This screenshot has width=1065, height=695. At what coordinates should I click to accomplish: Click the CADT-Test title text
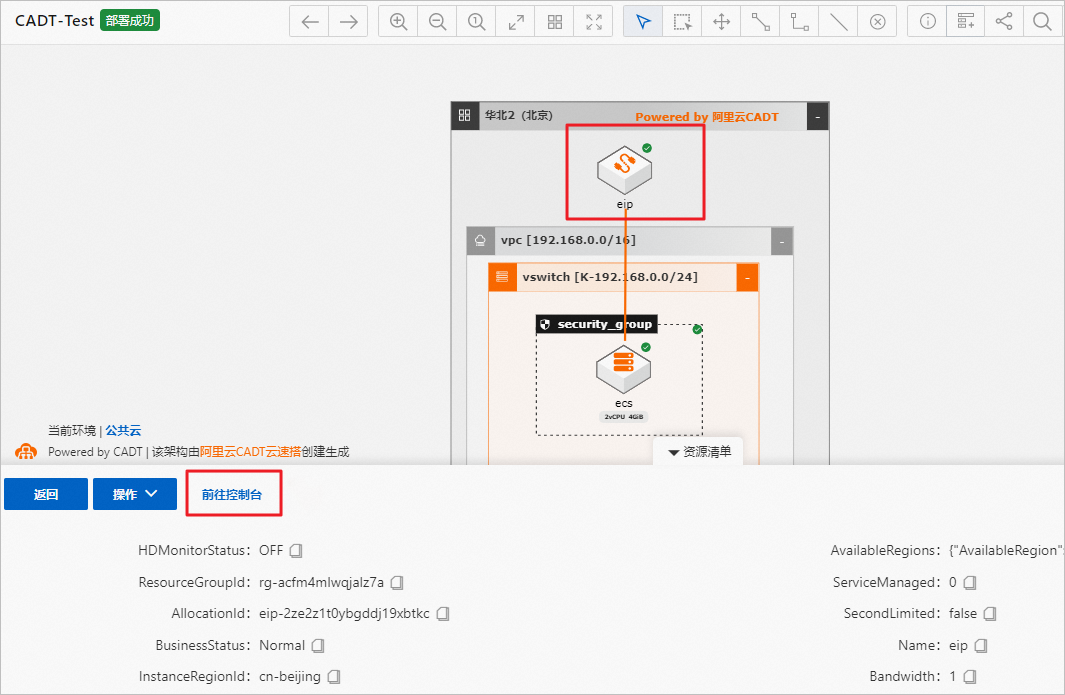(x=54, y=21)
